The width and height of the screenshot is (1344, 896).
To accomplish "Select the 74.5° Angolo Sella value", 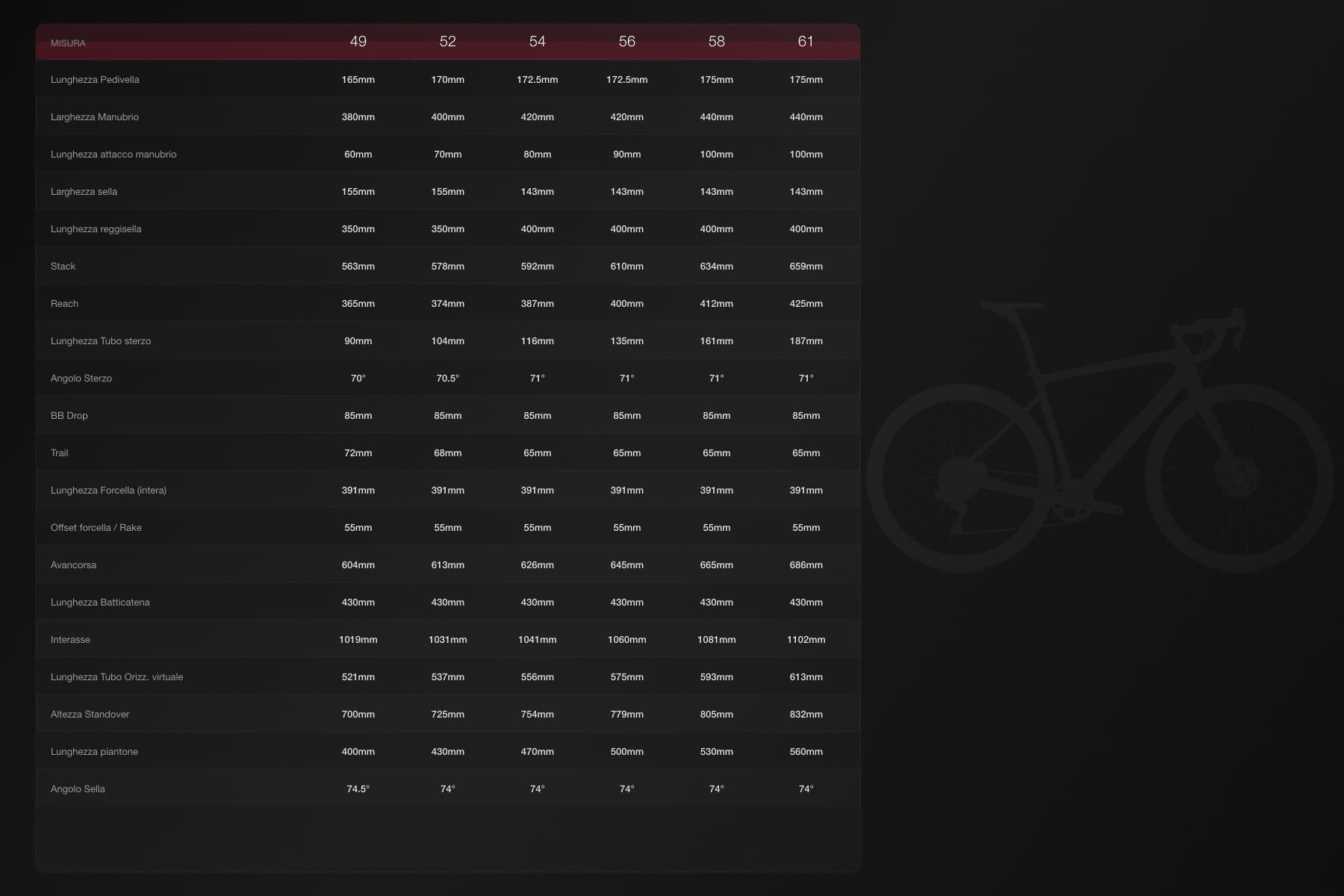I will 358,787.
